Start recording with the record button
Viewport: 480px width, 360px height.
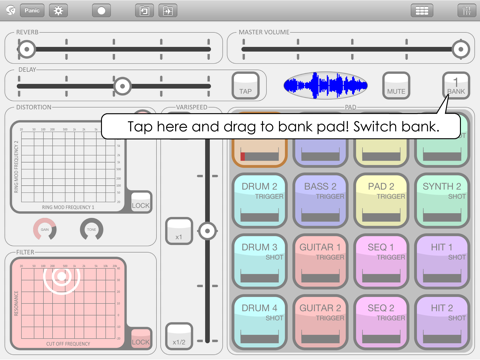[101, 11]
